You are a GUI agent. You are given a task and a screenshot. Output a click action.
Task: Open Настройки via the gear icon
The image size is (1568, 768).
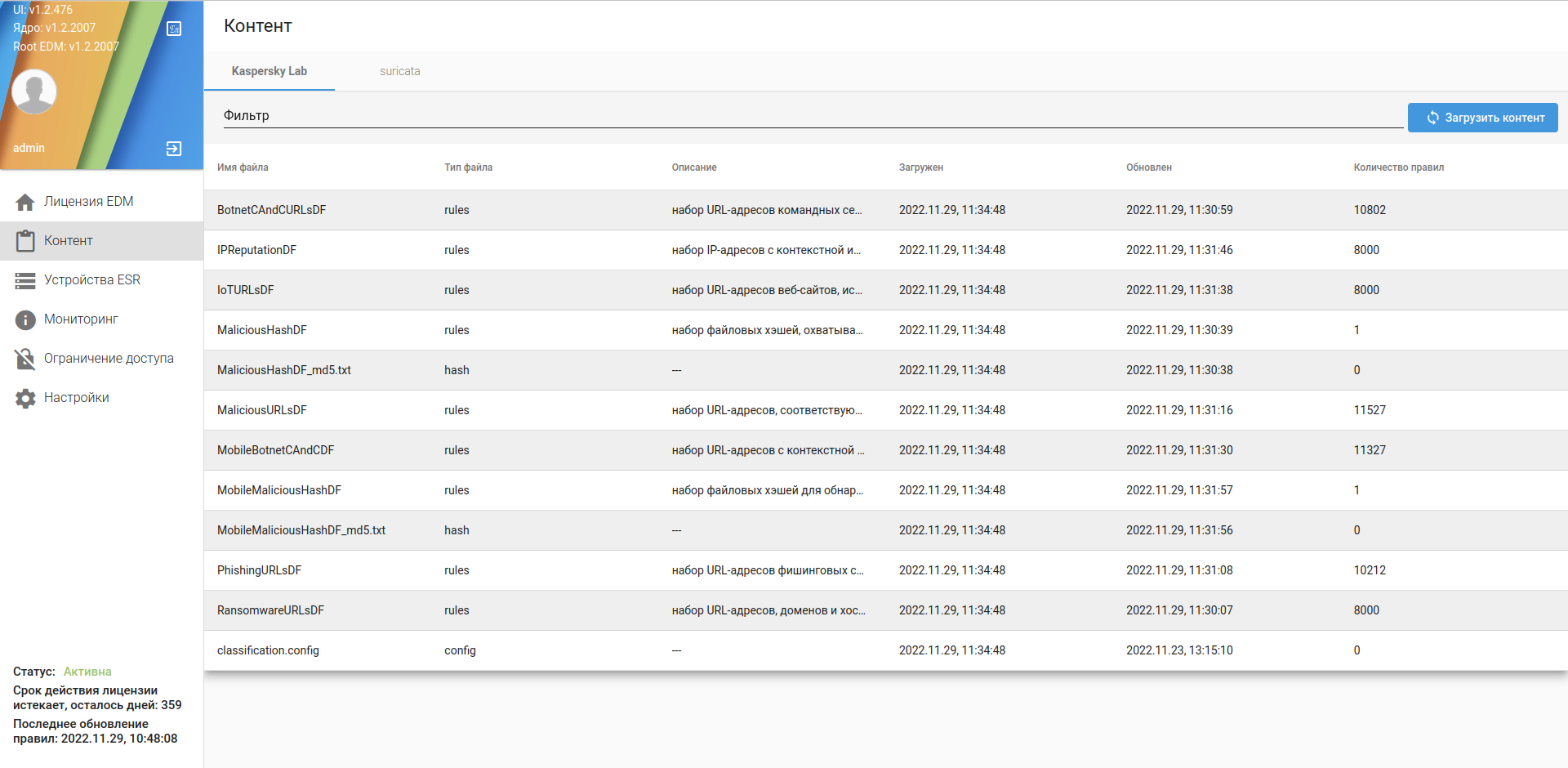pyautogui.click(x=25, y=398)
